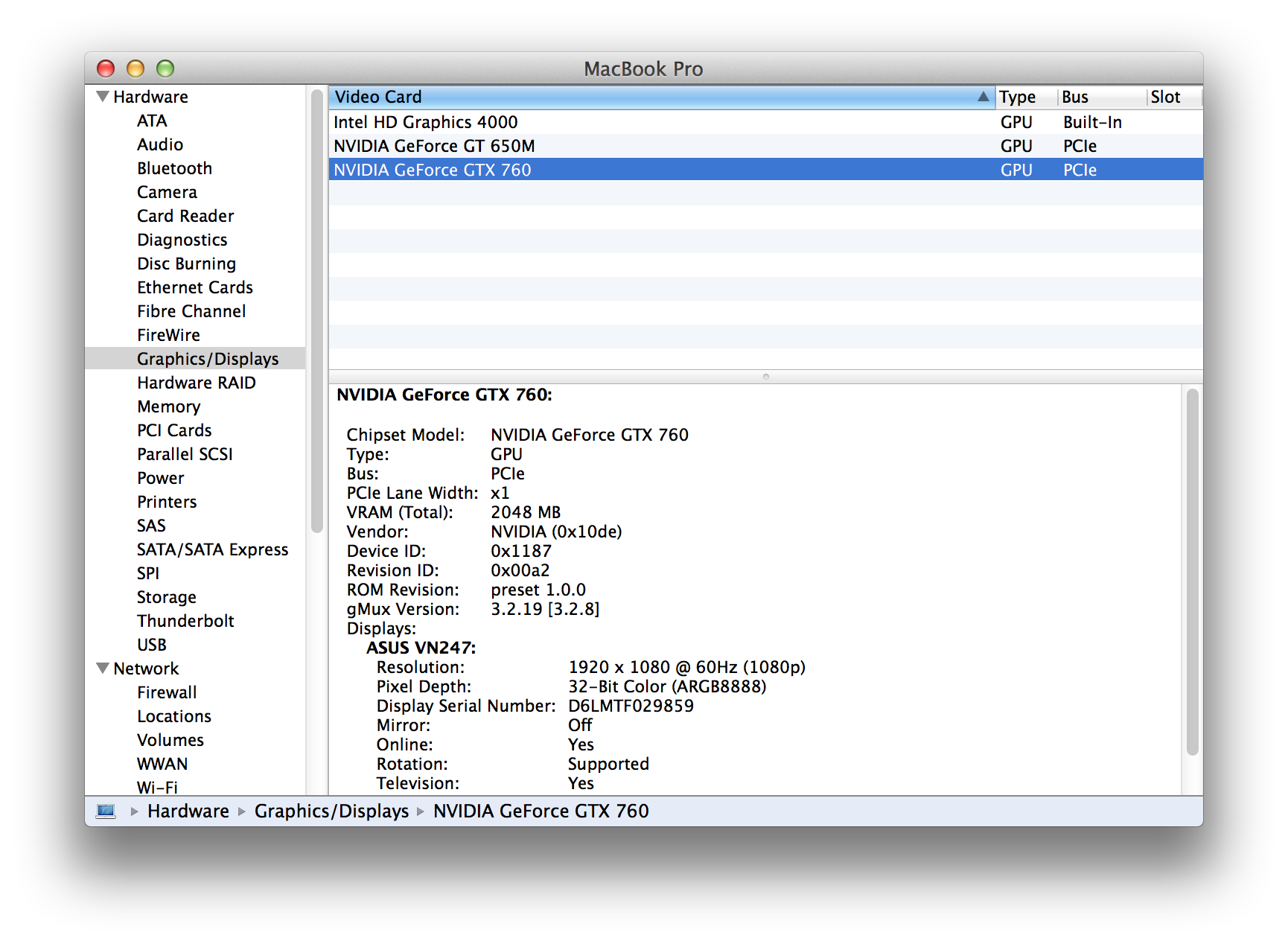This screenshot has width=1288, height=944.
Task: Click the detail pane vertical scrollbar
Action: 1193,572
